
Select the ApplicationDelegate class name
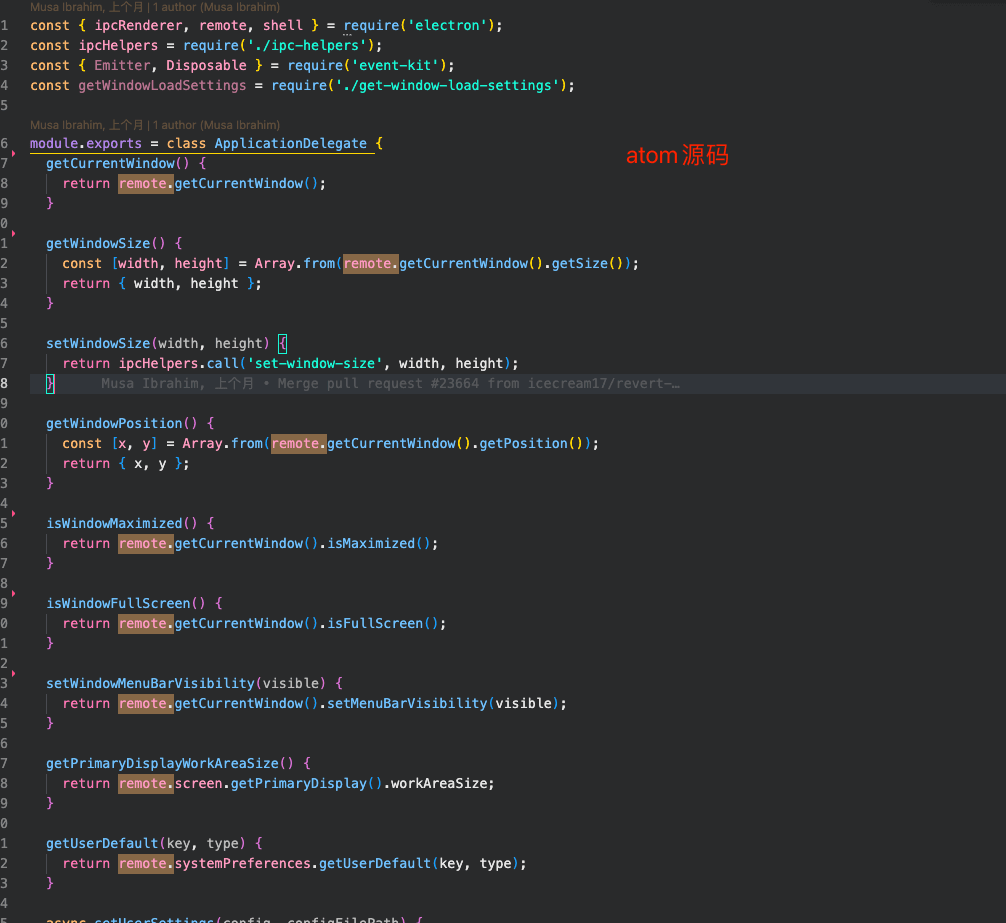pos(291,144)
